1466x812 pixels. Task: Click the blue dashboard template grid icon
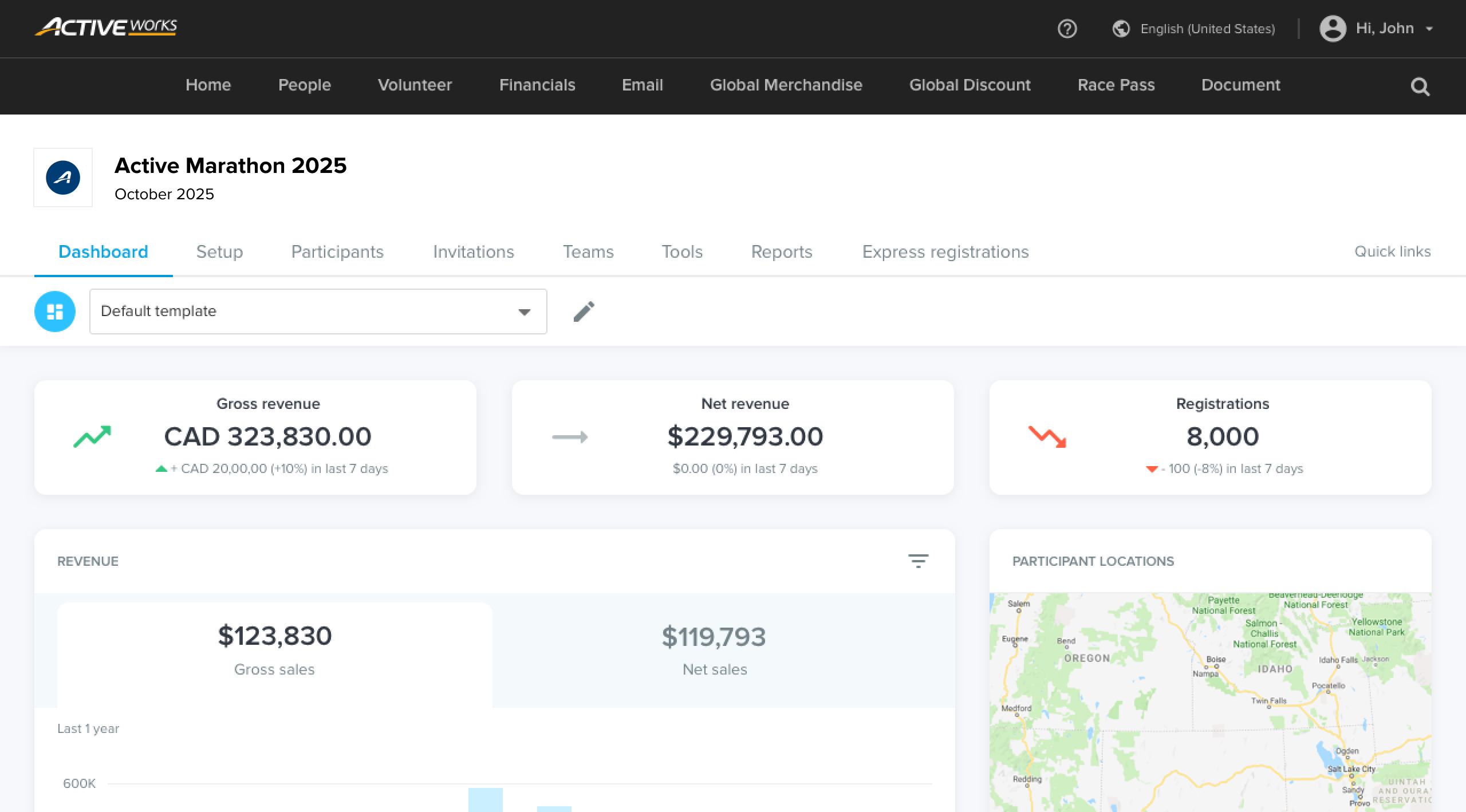point(55,311)
